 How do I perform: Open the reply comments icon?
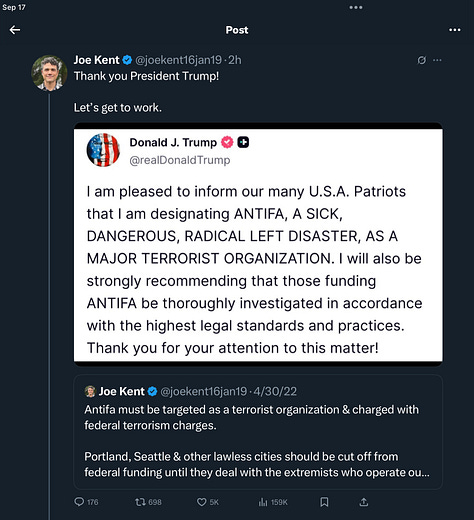pyautogui.click(x=79, y=502)
